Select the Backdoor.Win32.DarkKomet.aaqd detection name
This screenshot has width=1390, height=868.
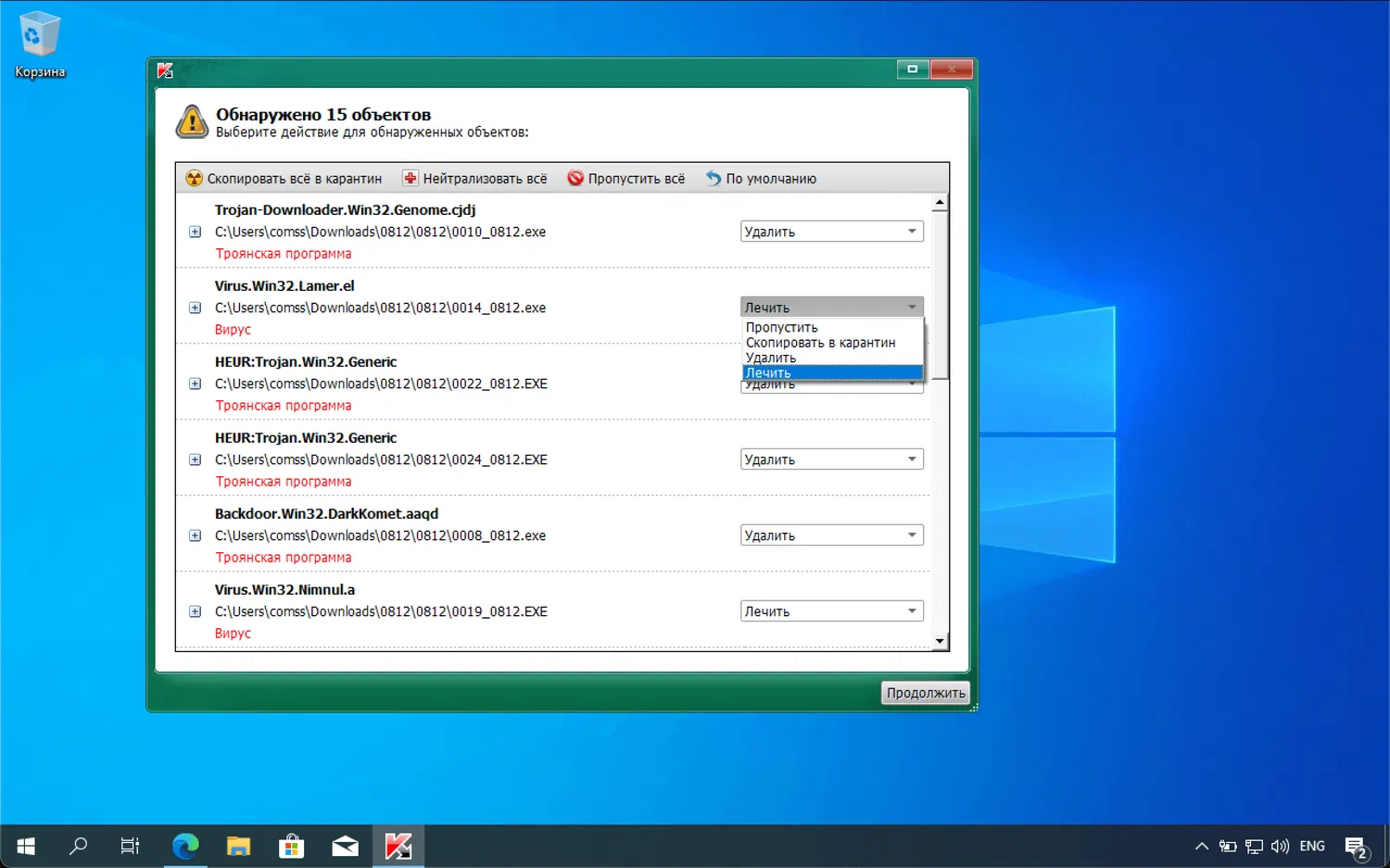[x=326, y=513]
